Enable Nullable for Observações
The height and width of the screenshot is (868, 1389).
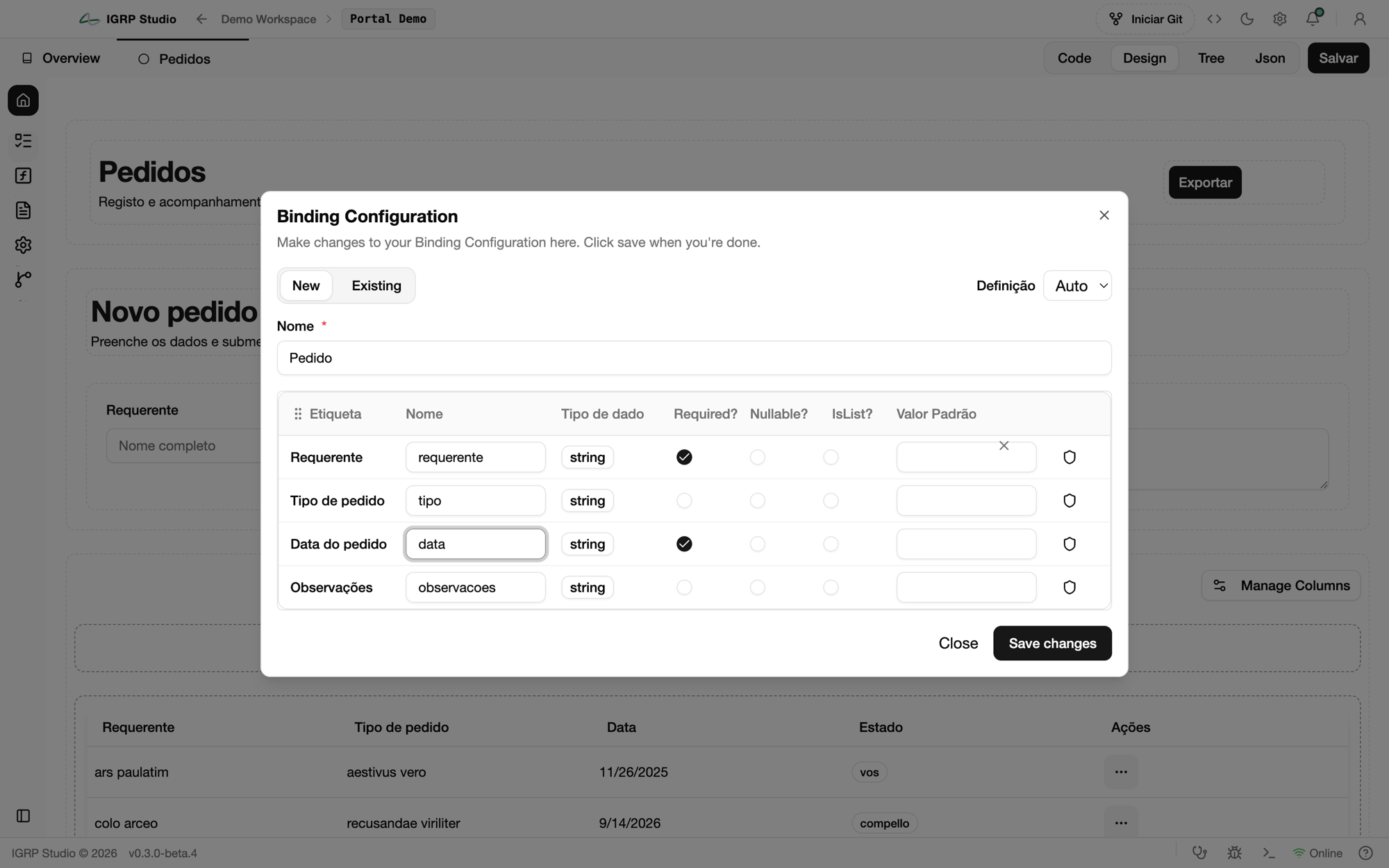(758, 587)
